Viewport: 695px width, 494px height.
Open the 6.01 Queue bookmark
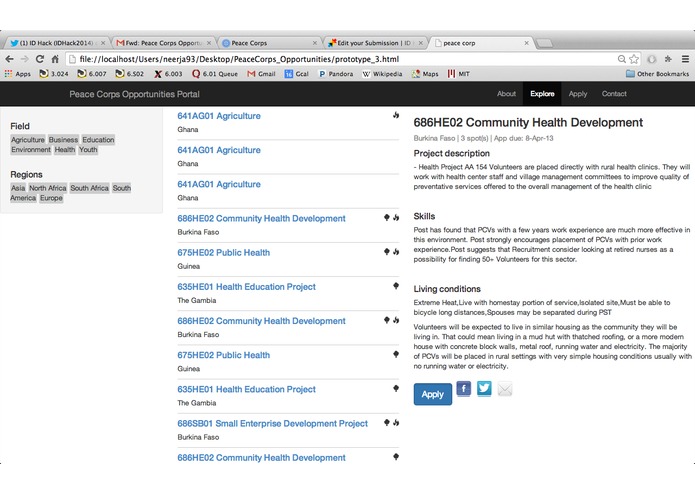tap(215, 74)
